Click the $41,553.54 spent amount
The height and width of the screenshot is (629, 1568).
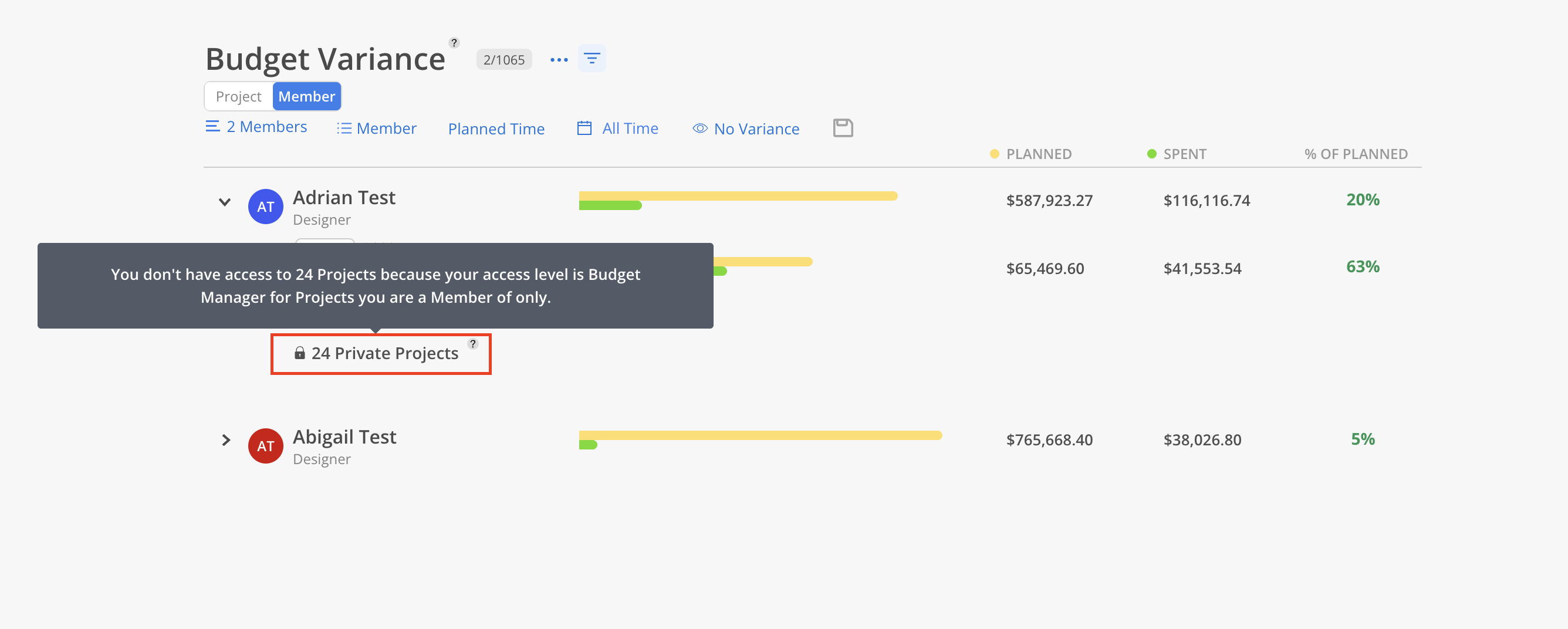point(1202,269)
